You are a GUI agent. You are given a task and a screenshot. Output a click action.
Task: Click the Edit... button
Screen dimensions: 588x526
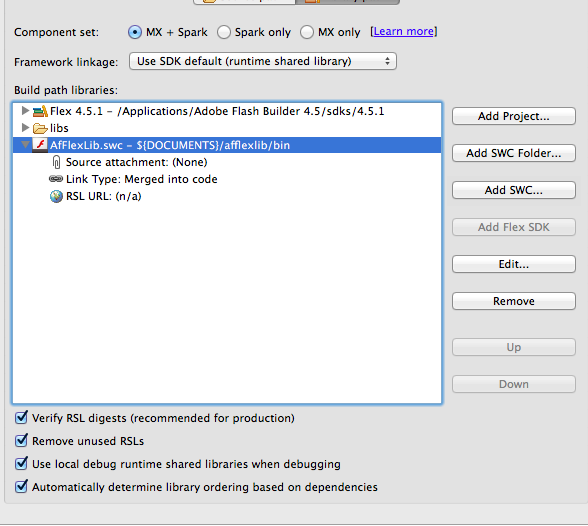[x=514, y=264]
